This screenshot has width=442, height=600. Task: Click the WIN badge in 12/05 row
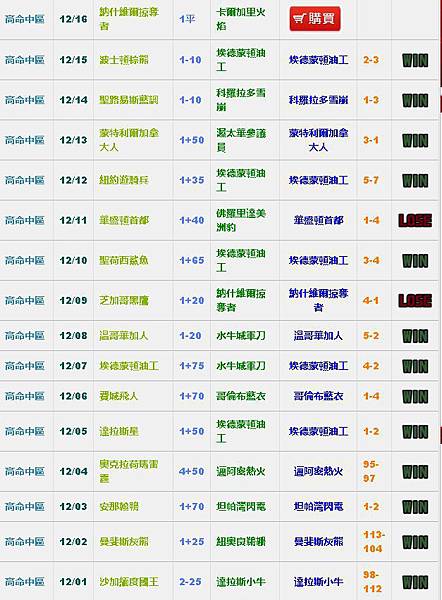tap(415, 432)
